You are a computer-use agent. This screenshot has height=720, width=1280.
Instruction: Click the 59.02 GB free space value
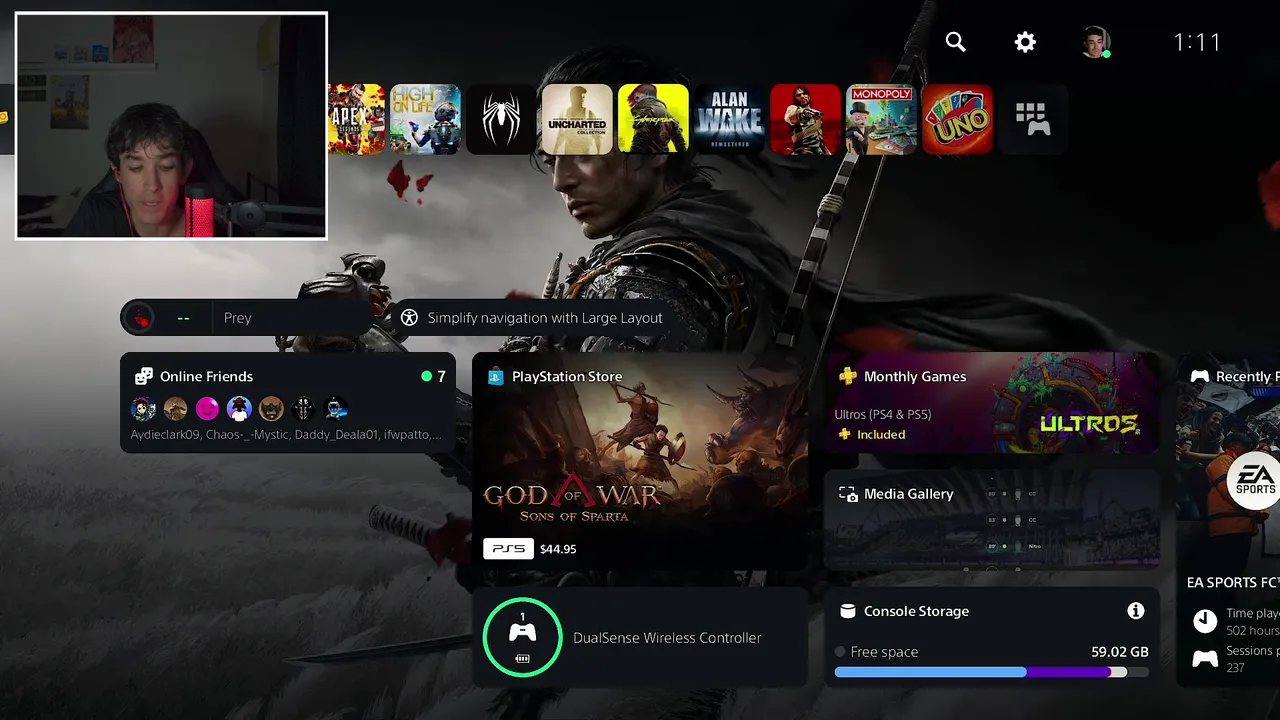(x=1120, y=651)
